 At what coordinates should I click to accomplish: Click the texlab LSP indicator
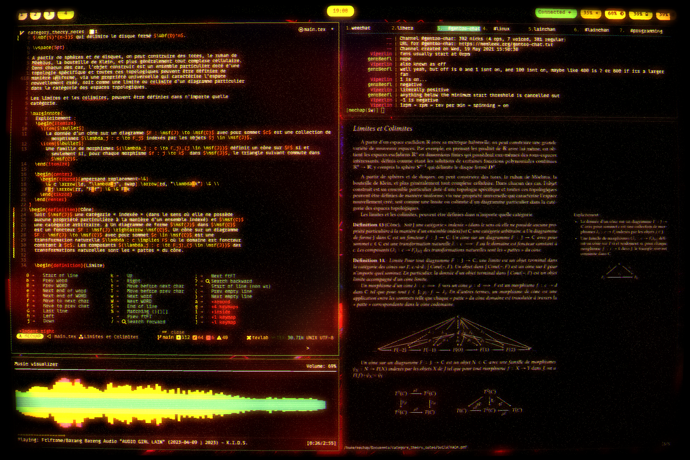[257, 338]
